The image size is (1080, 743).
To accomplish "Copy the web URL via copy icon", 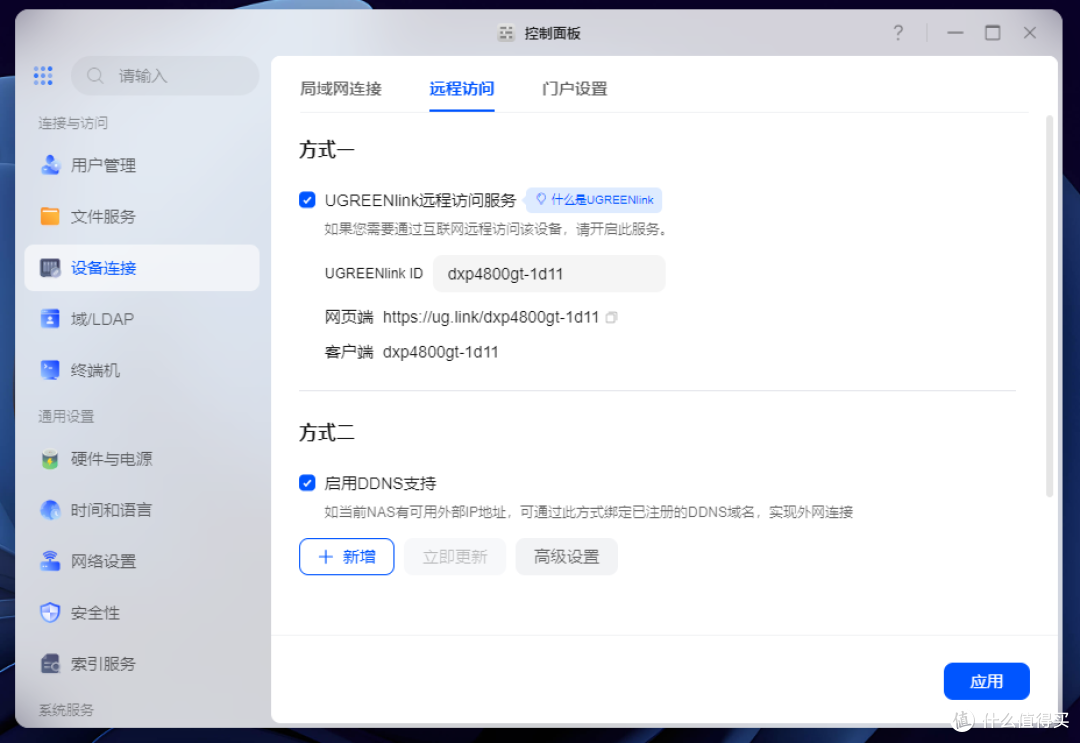I will (612, 317).
